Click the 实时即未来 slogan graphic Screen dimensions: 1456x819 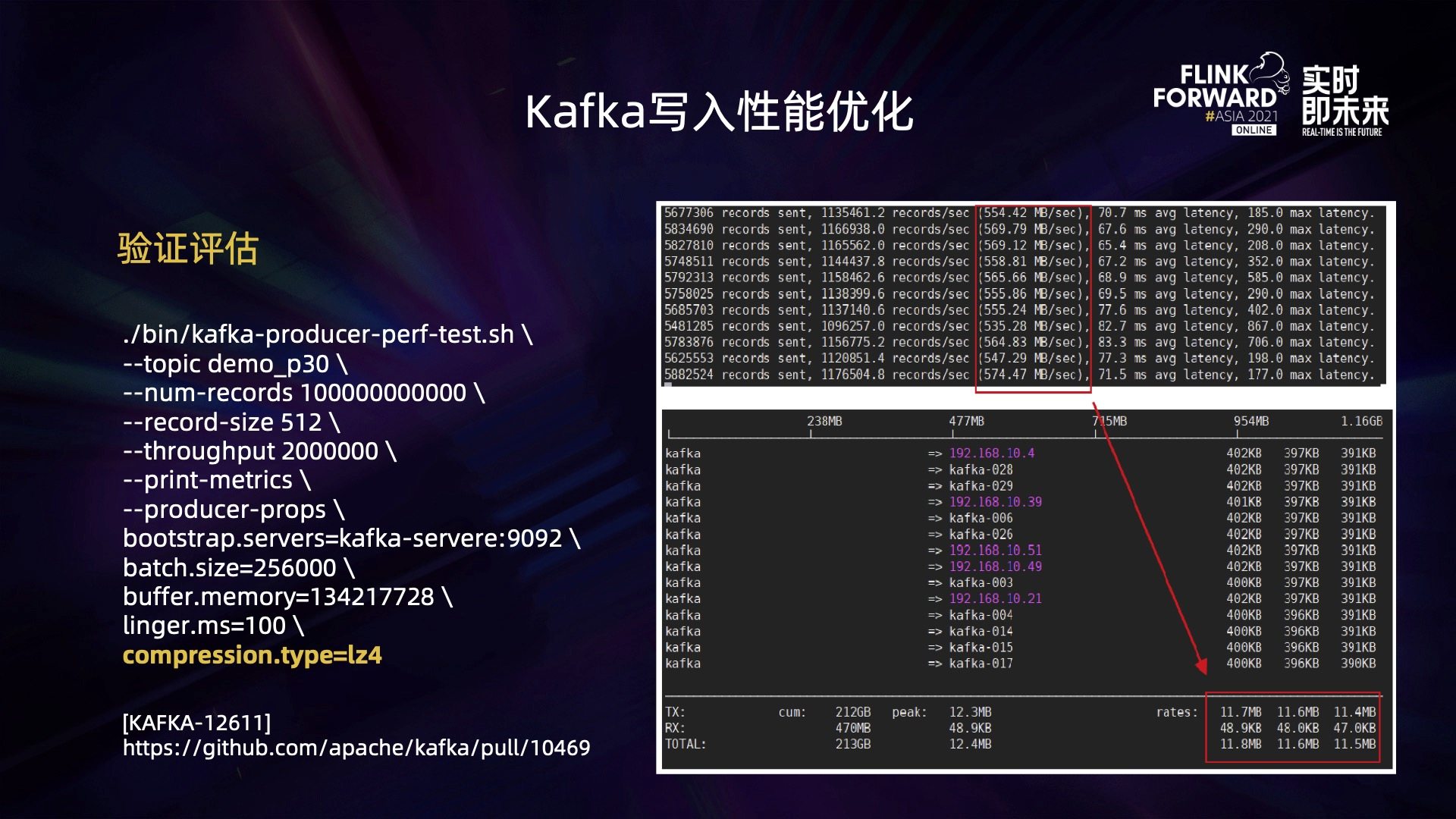pyautogui.click(x=1345, y=99)
